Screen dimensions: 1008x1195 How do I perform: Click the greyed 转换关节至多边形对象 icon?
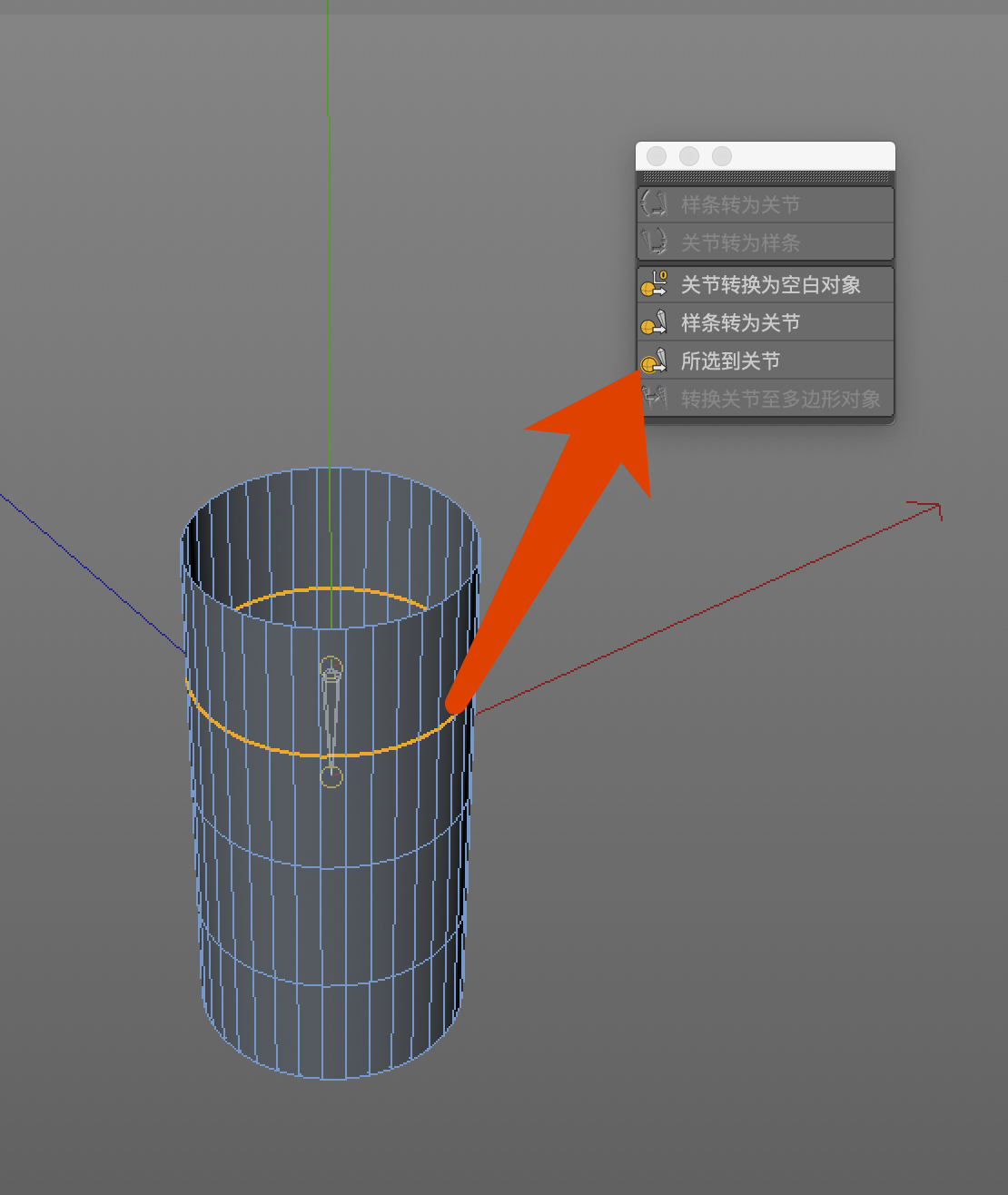pos(654,398)
